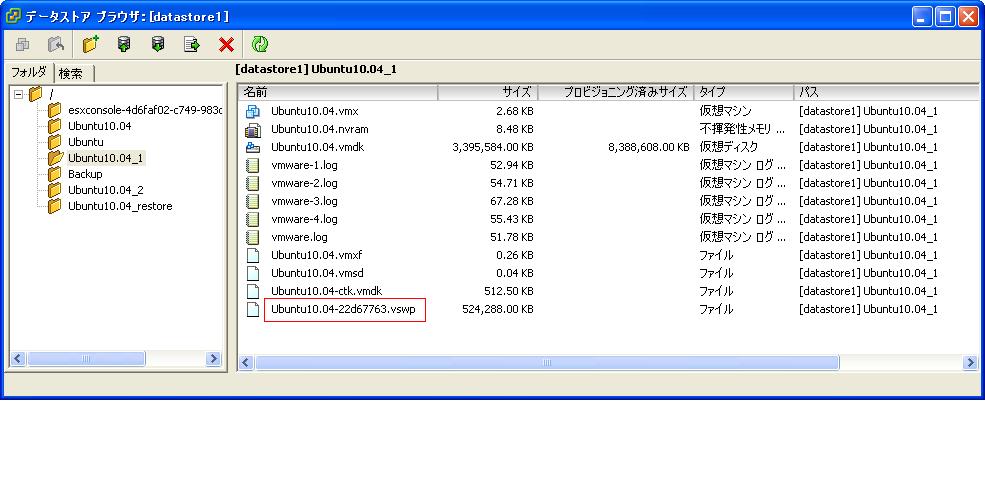The height and width of the screenshot is (477, 985).
Task: Click the vmware-3.log file entry
Action: click(x=304, y=201)
